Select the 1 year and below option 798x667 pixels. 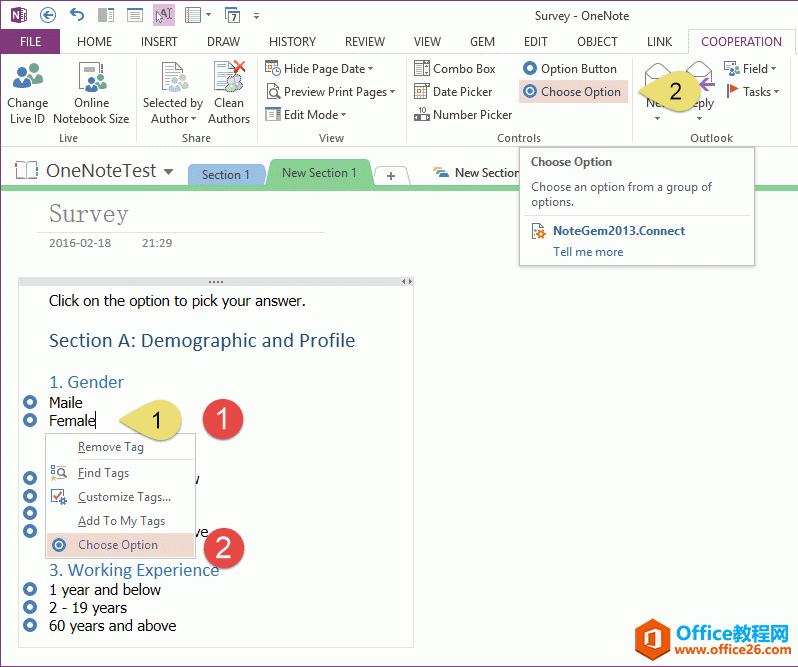(x=30, y=589)
